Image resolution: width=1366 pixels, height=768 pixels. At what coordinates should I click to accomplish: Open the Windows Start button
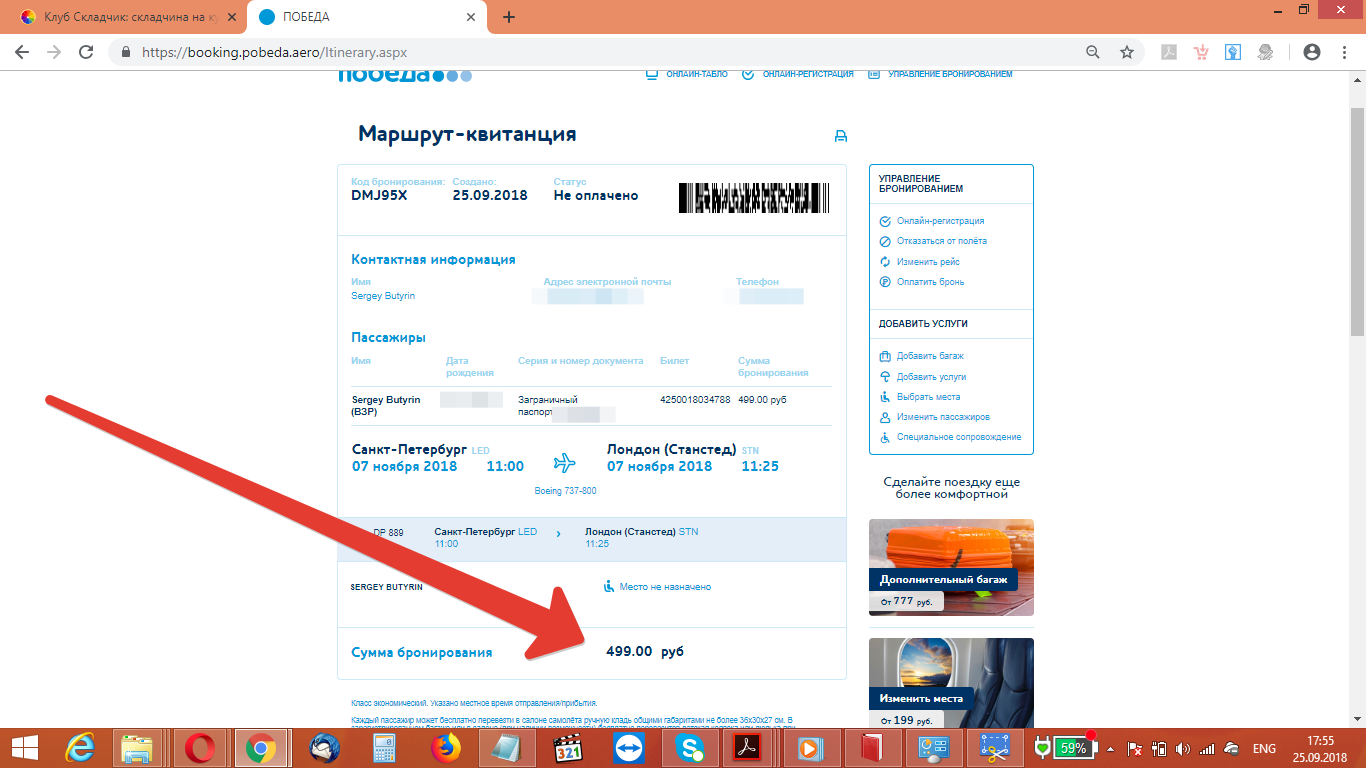pos(24,748)
